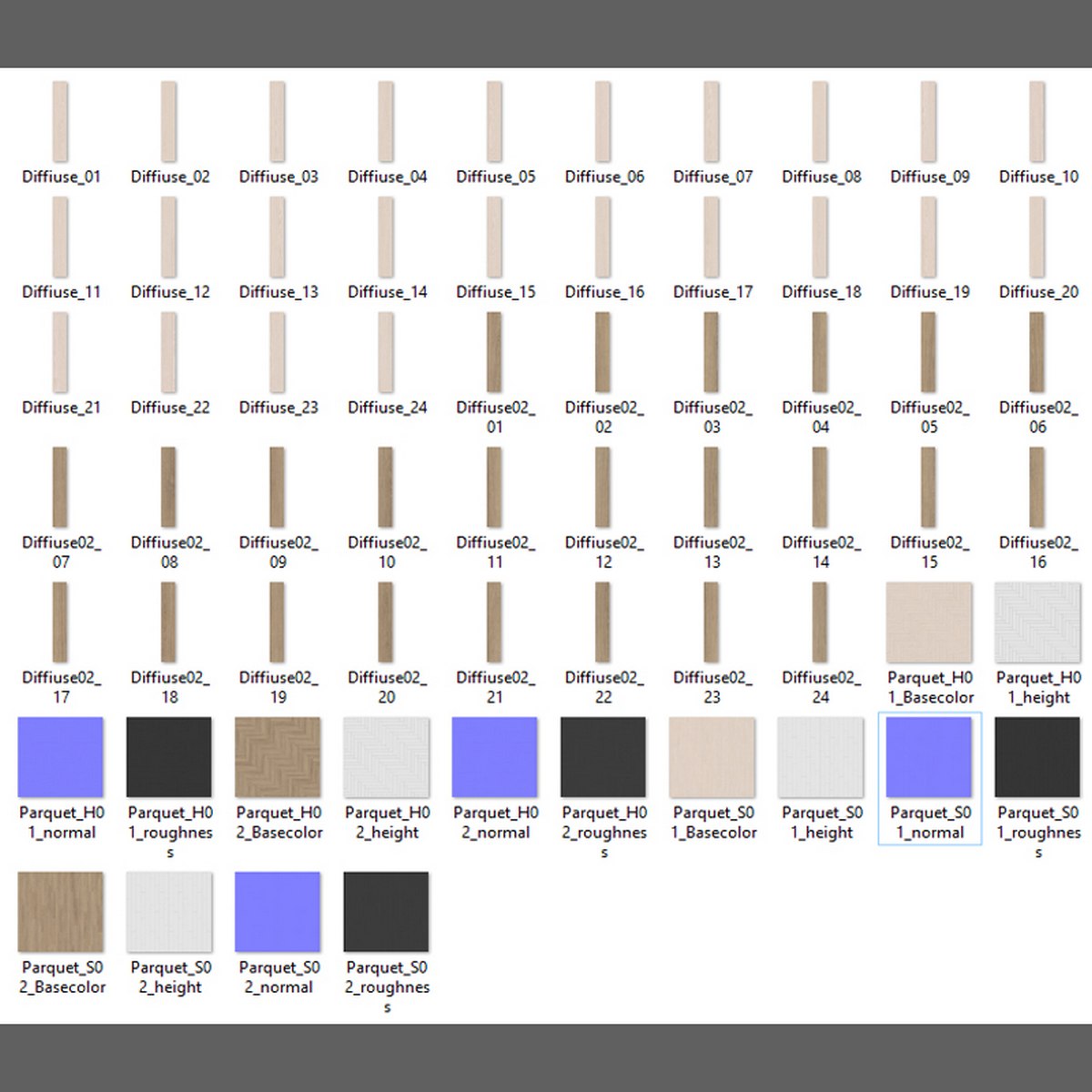Select the Diffiuse_01 texture file
1092x1092 pixels.
(60, 122)
